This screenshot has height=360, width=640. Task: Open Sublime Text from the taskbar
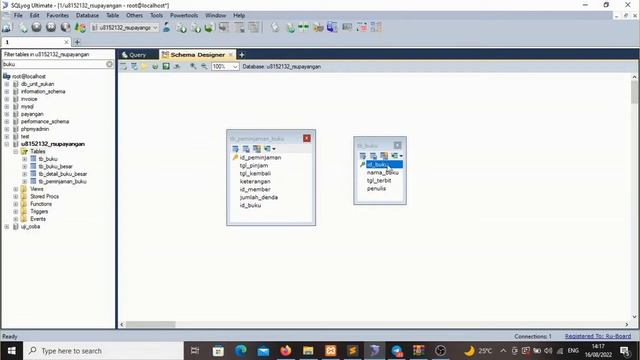tap(352, 351)
